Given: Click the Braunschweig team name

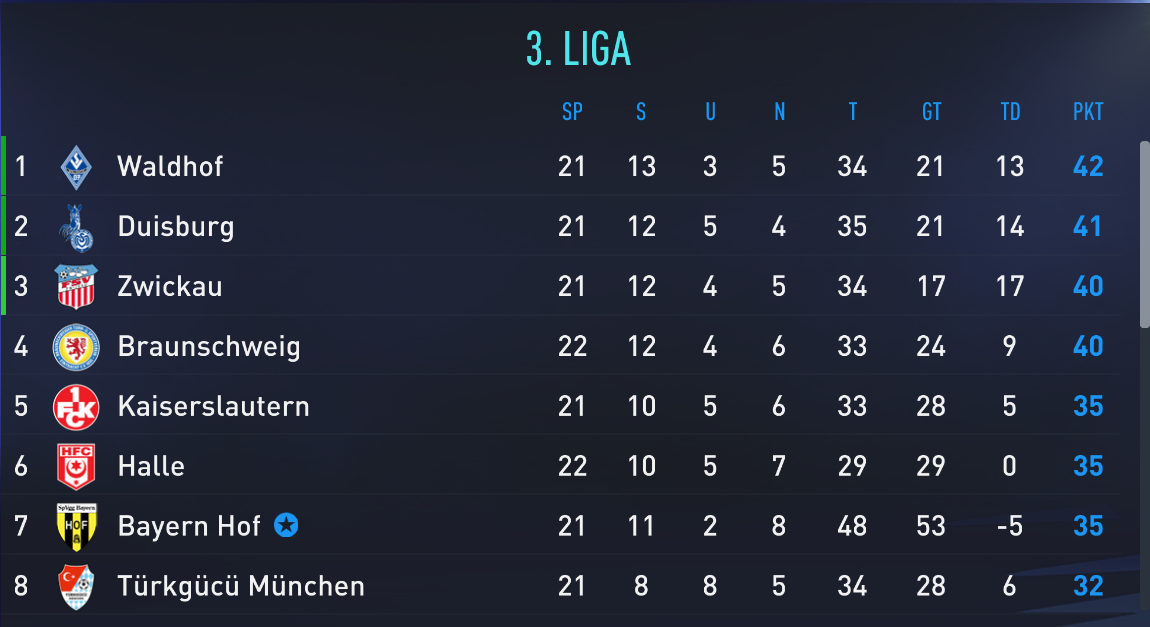Looking at the screenshot, I should [x=209, y=346].
